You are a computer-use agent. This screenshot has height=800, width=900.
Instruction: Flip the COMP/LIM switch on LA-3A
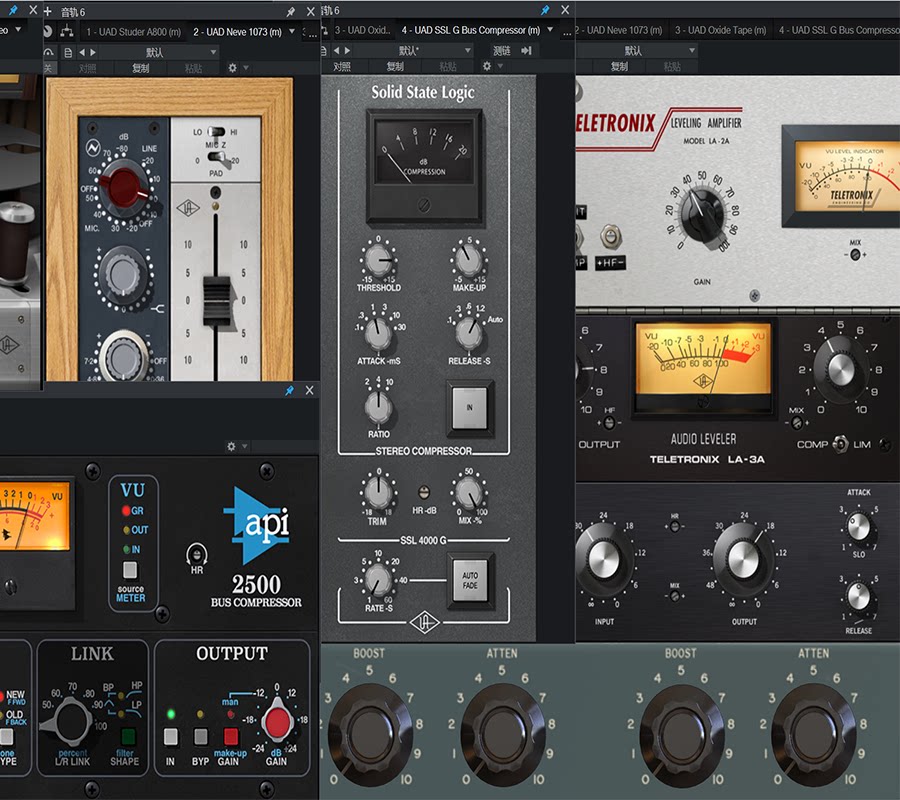pyautogui.click(x=840, y=444)
